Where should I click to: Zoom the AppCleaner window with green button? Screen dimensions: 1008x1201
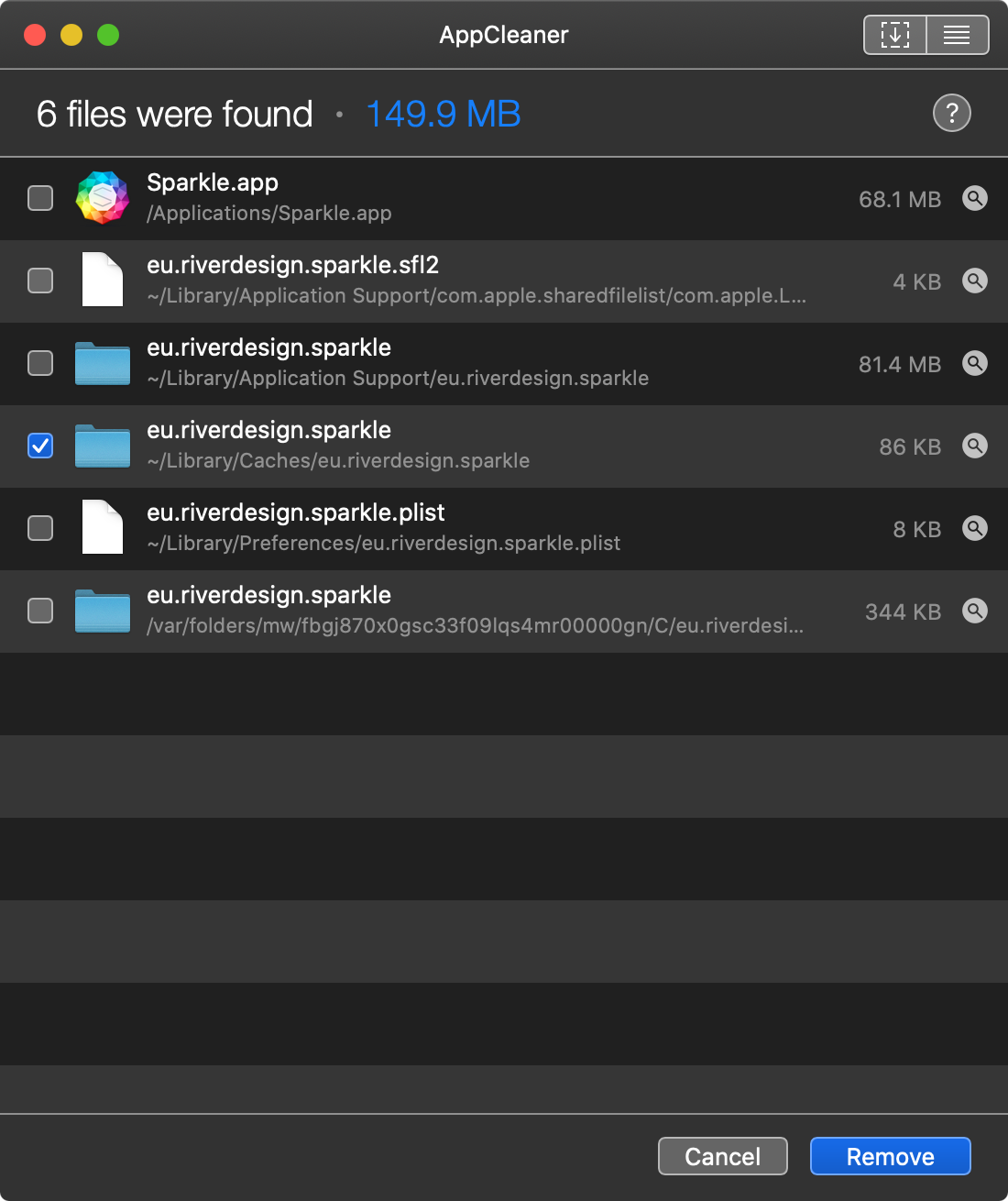(108, 35)
